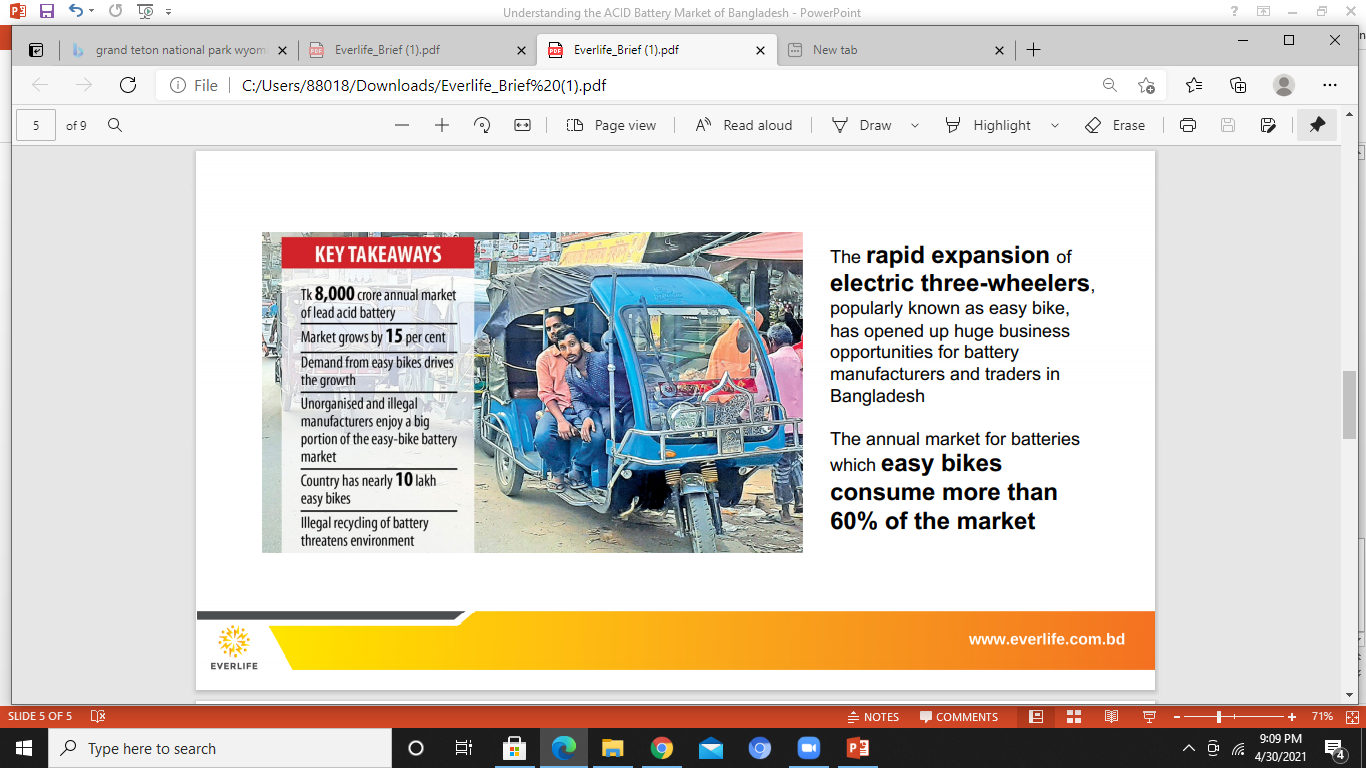Switch to Slide Sorter view
This screenshot has width=1366, height=768.
point(1074,716)
